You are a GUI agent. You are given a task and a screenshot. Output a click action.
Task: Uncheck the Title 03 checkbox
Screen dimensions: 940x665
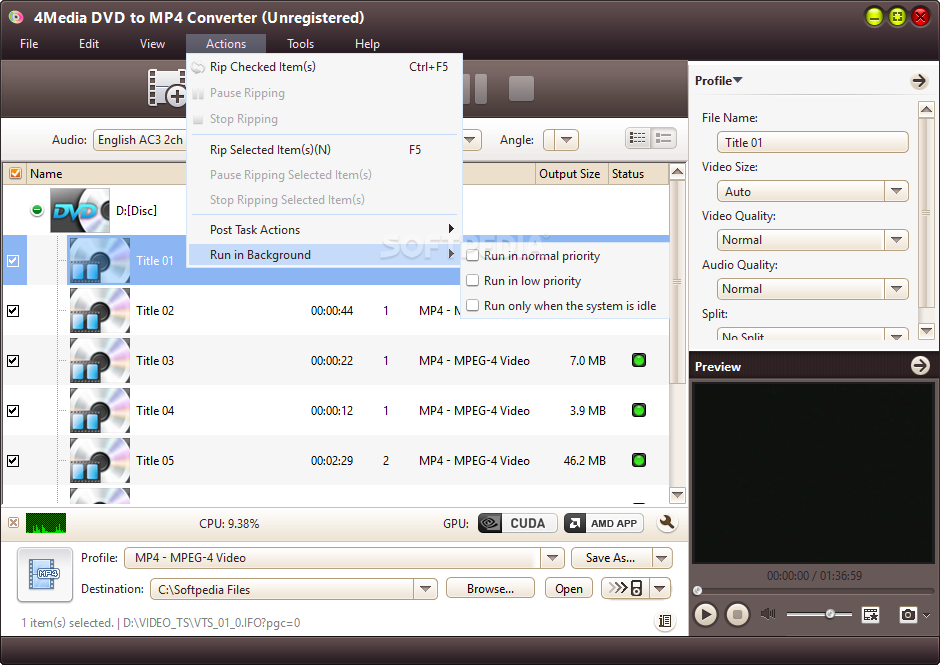coord(13,360)
